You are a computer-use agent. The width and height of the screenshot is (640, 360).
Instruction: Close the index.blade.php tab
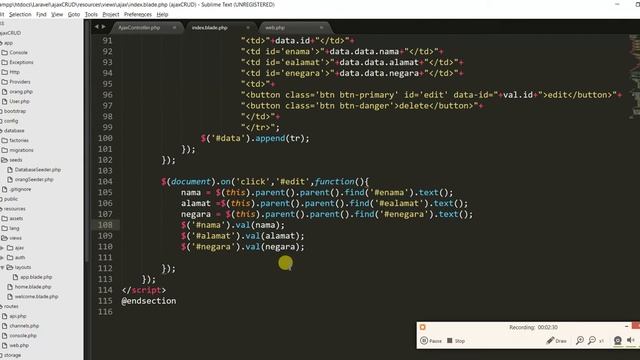pyautogui.click(x=248, y=28)
